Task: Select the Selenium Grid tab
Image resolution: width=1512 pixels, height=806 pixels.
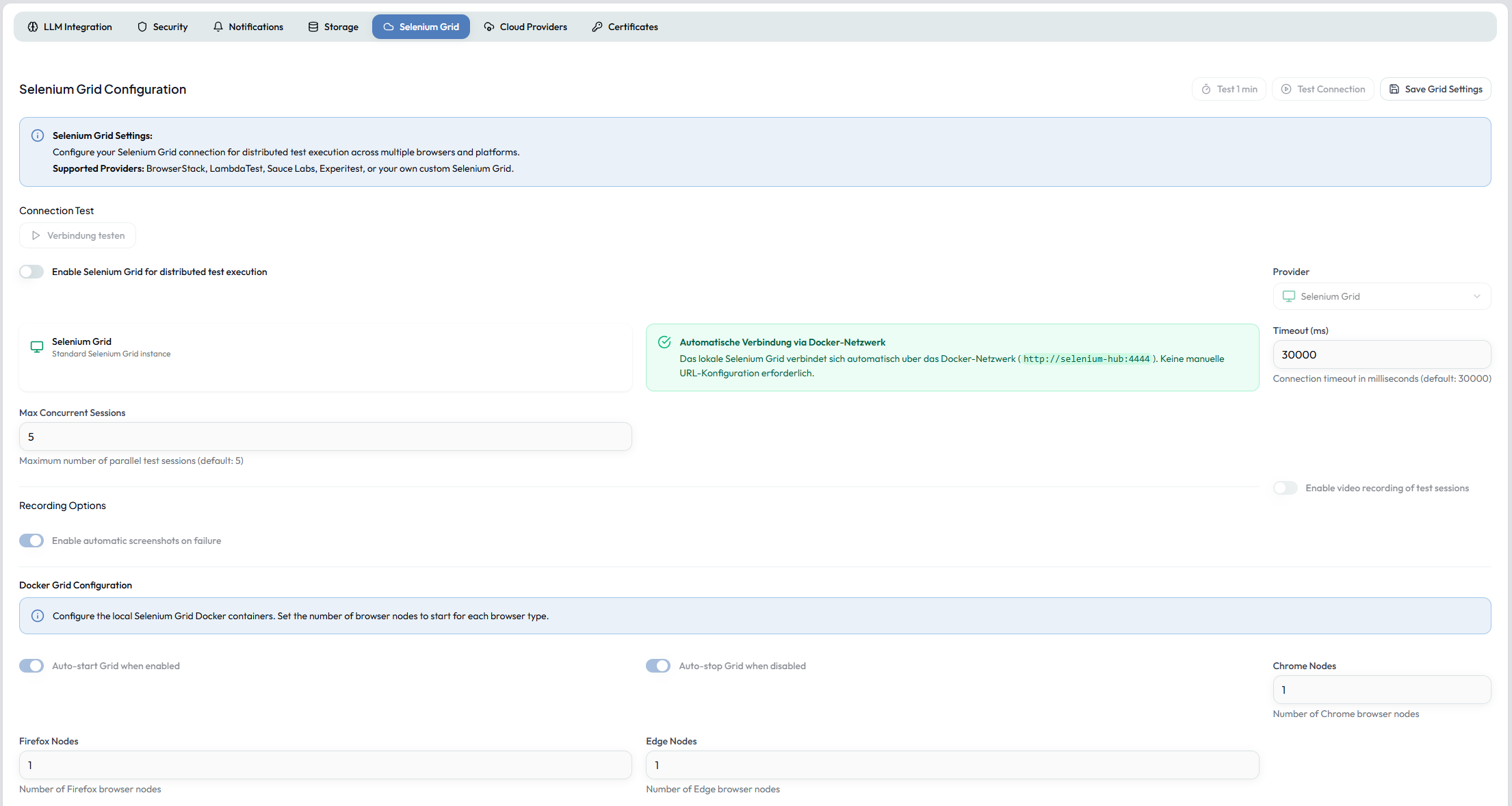Action: [421, 27]
